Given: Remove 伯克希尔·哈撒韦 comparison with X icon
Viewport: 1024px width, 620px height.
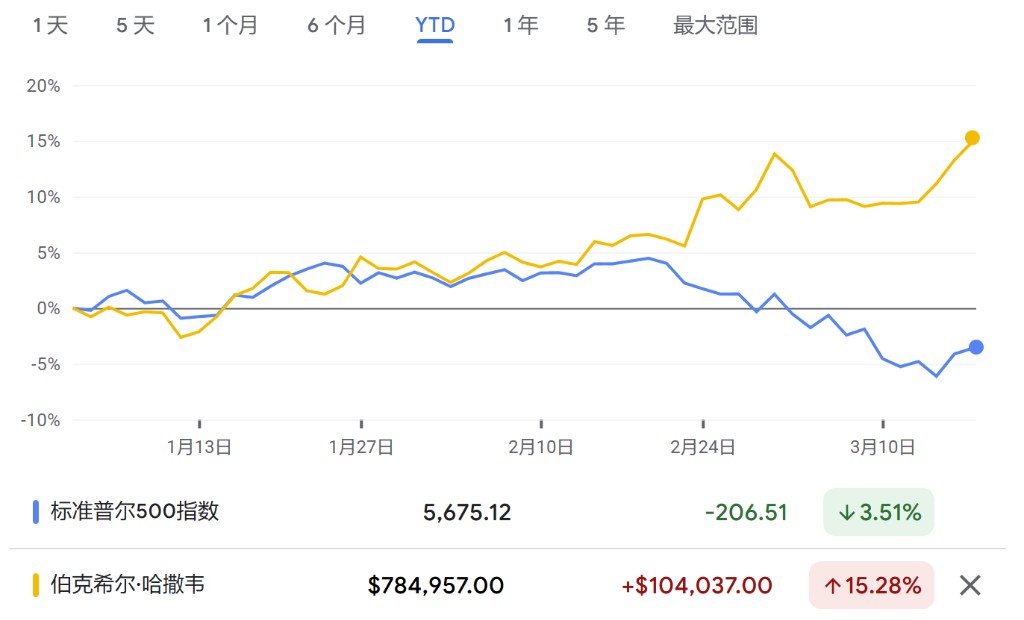Looking at the screenshot, I should pyautogui.click(x=970, y=585).
